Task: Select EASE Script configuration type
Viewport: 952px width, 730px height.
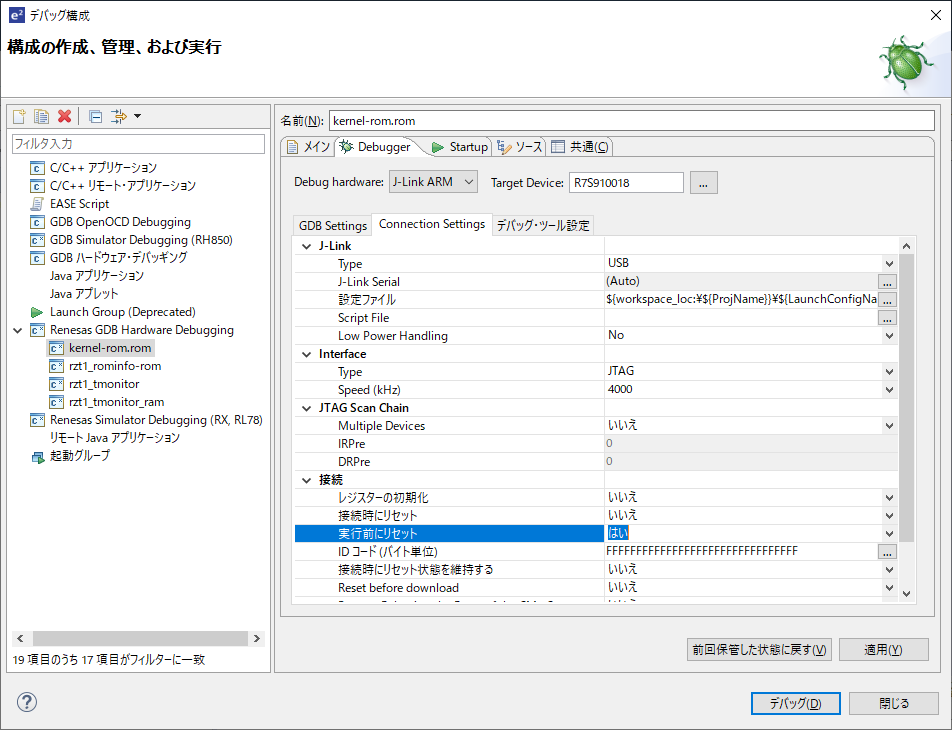Action: coord(80,203)
